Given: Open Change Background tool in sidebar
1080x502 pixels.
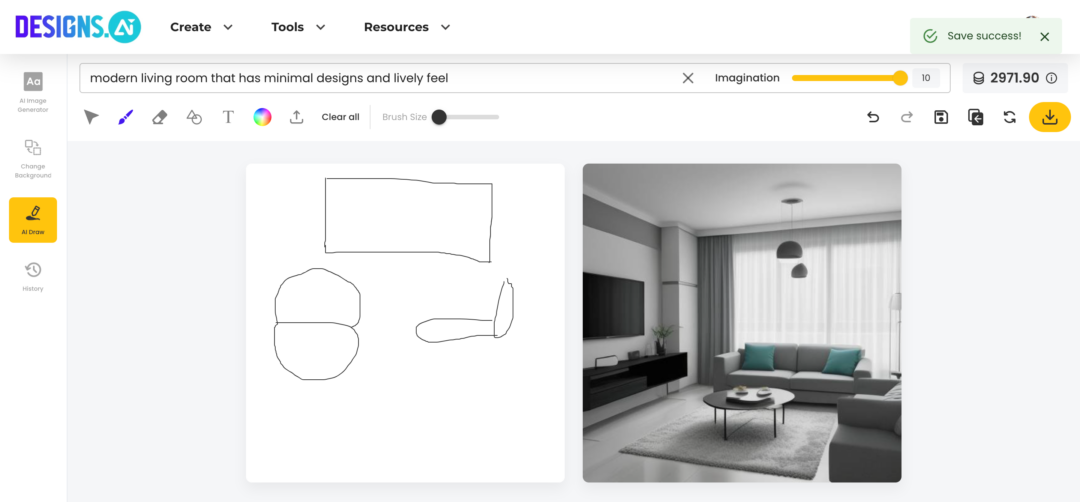Looking at the screenshot, I should click(33, 158).
